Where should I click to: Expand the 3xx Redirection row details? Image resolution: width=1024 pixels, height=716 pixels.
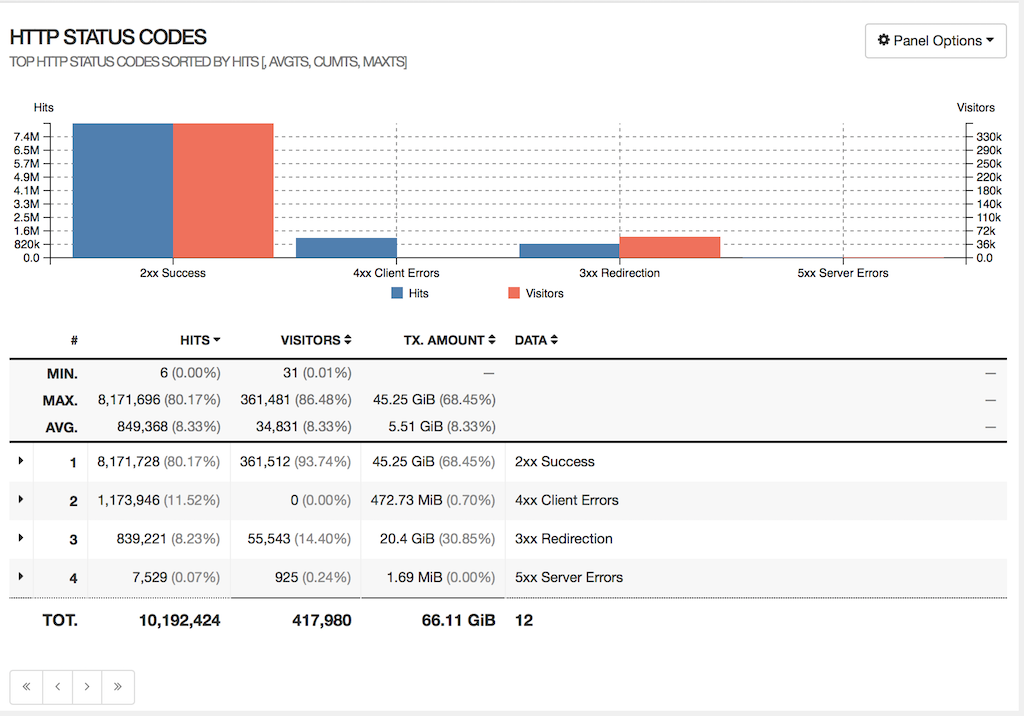pos(21,538)
